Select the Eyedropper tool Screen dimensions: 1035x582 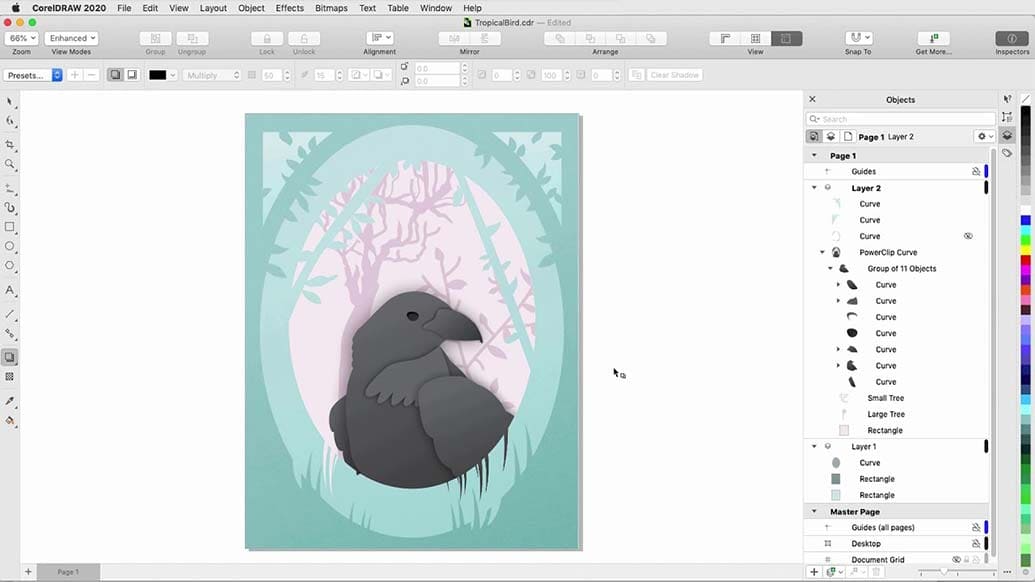tap(10, 401)
